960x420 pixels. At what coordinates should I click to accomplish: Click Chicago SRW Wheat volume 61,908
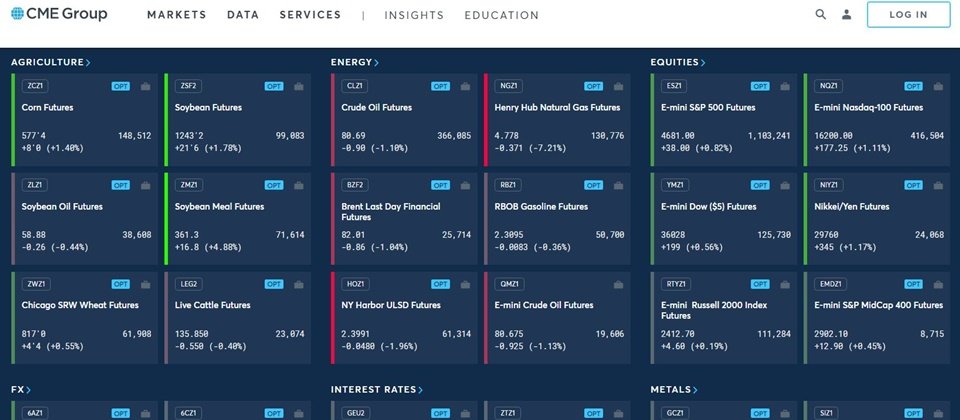(137, 334)
